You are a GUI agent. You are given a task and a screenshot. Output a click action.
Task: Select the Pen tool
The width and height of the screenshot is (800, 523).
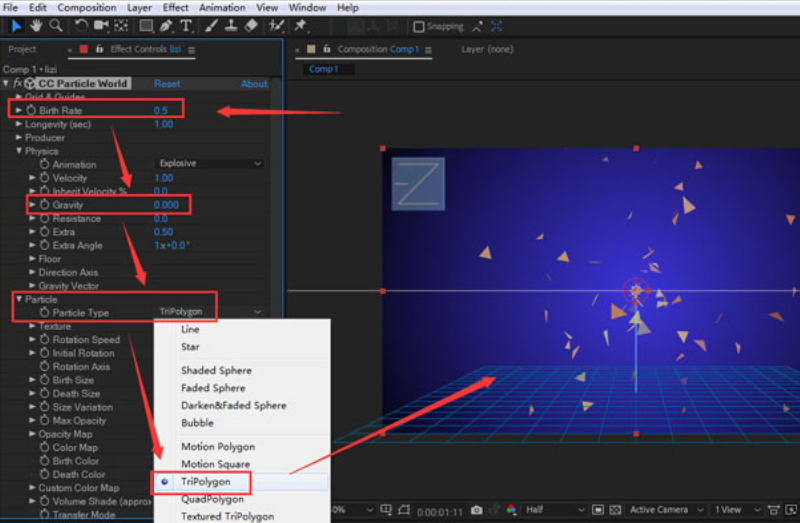[x=167, y=26]
